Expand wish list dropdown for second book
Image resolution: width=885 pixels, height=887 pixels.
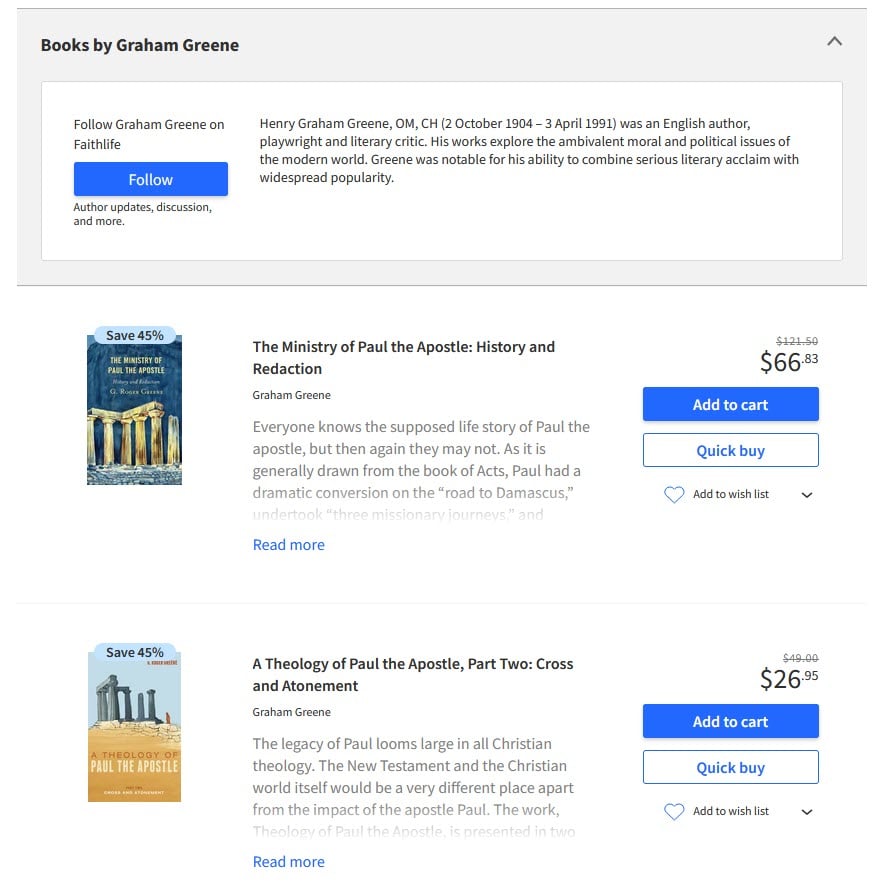click(807, 812)
